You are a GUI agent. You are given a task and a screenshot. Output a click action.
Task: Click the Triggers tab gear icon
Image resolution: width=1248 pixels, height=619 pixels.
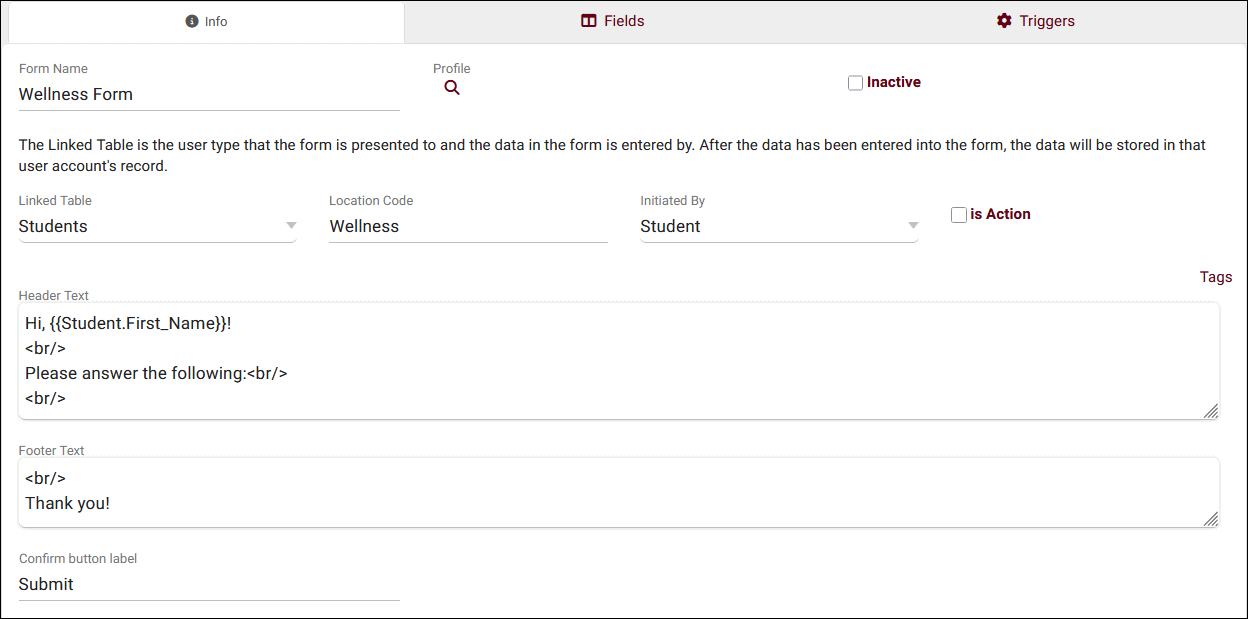click(x=1004, y=21)
